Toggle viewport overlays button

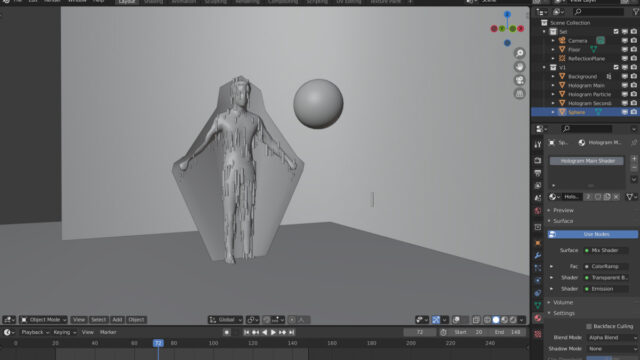point(456,320)
